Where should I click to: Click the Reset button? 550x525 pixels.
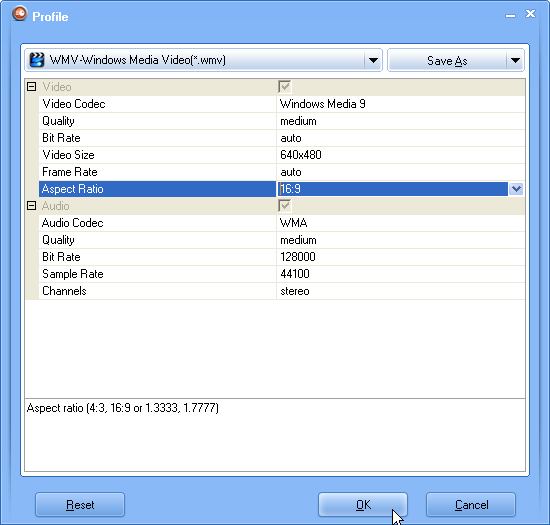[80, 505]
